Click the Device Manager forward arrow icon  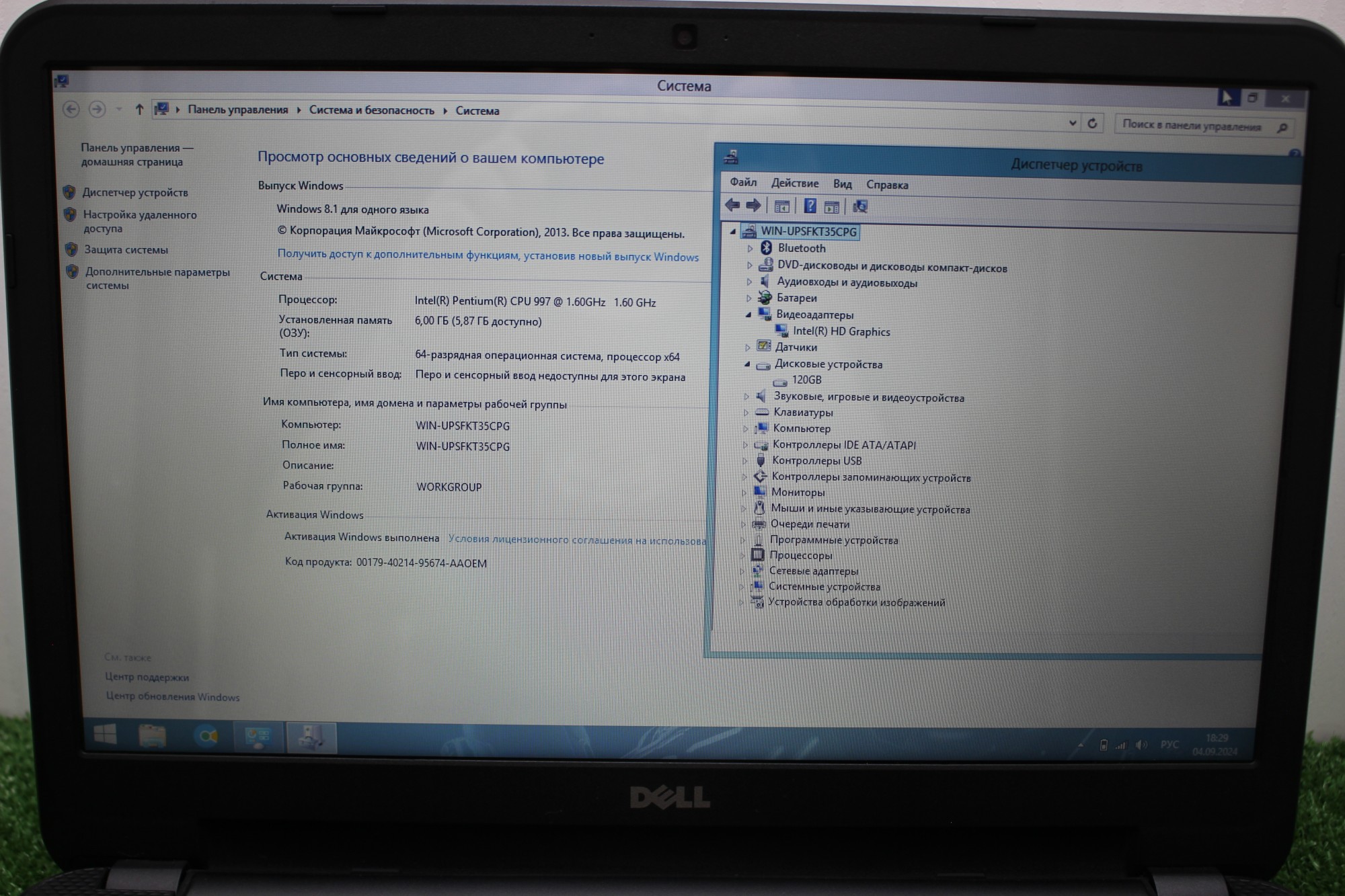point(754,205)
